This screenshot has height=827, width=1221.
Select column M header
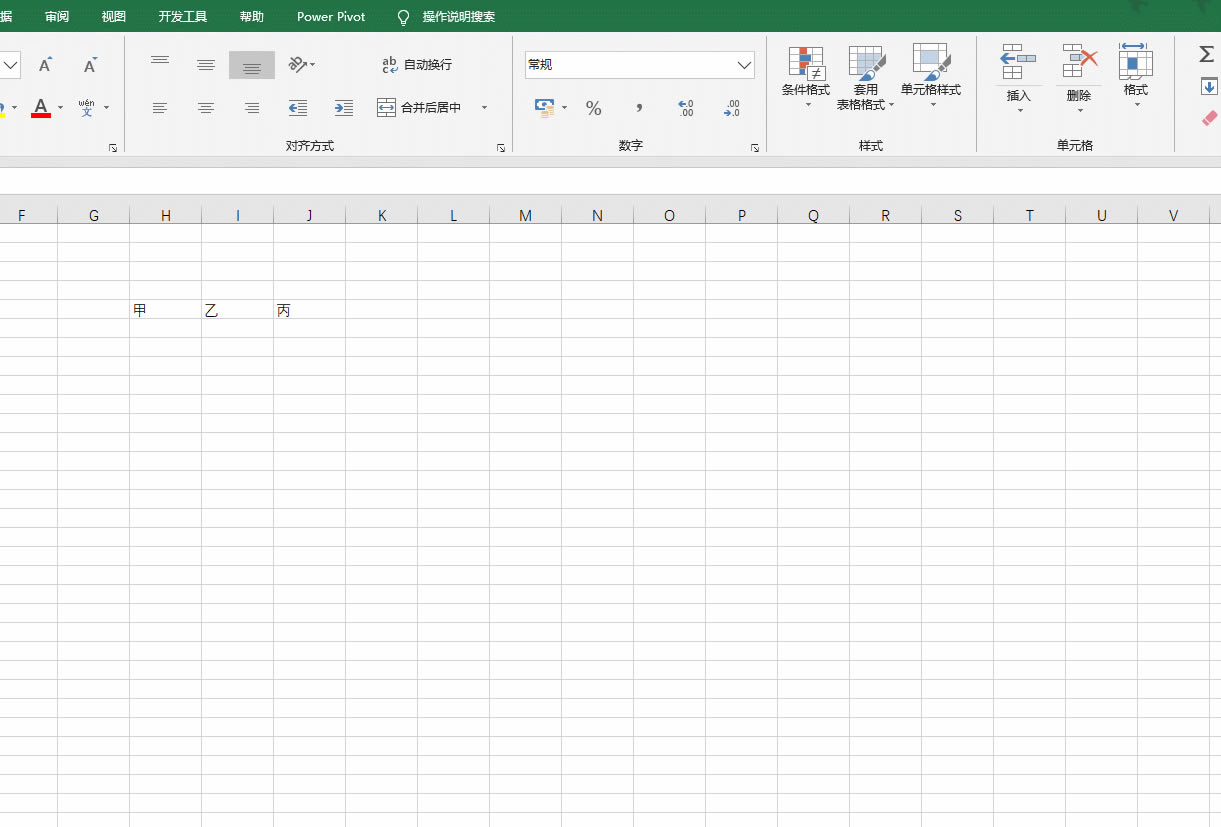coord(526,215)
